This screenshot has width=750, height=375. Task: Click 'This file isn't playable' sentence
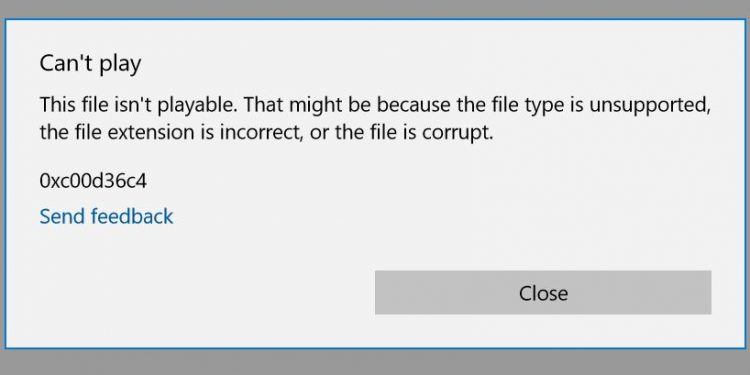click(138, 106)
